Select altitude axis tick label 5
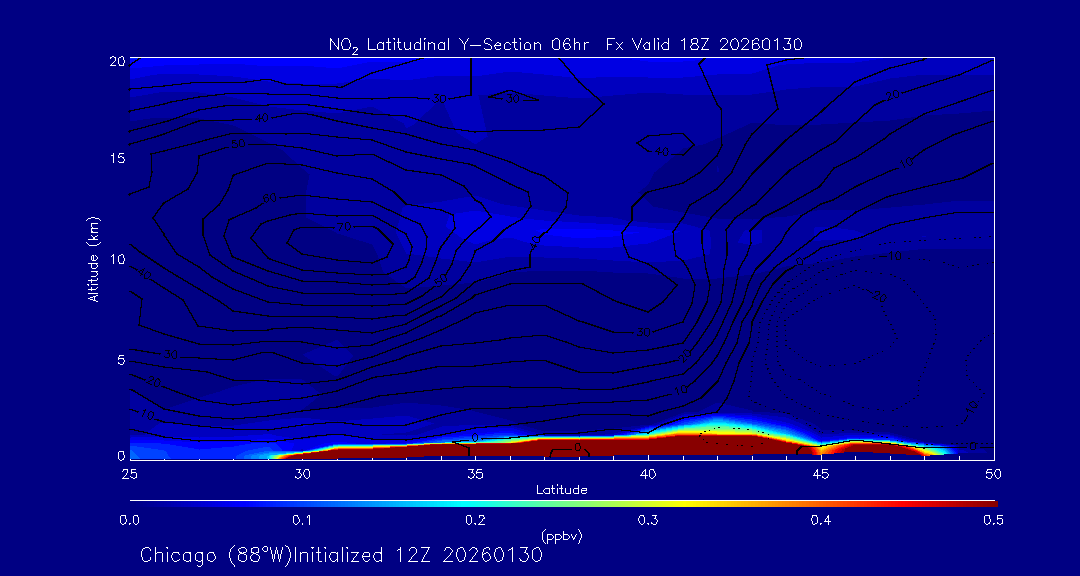 (121, 360)
